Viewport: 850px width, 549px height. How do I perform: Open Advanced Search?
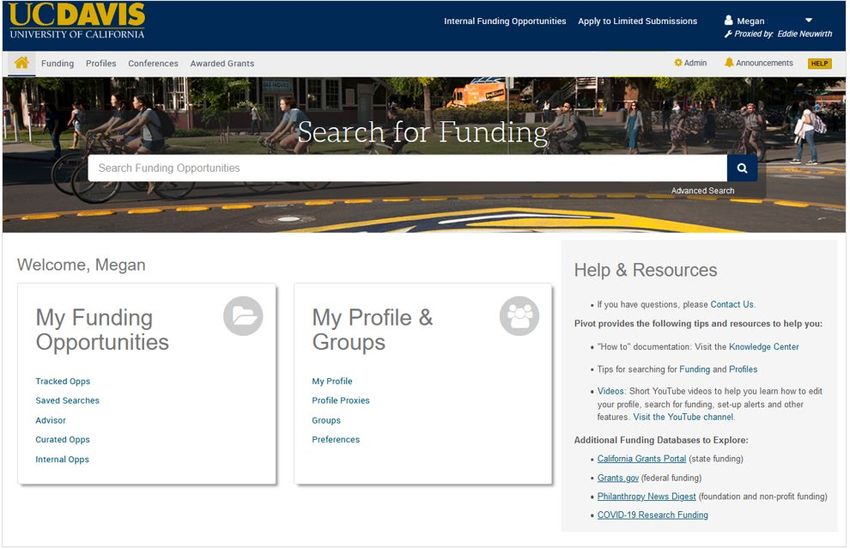(704, 191)
